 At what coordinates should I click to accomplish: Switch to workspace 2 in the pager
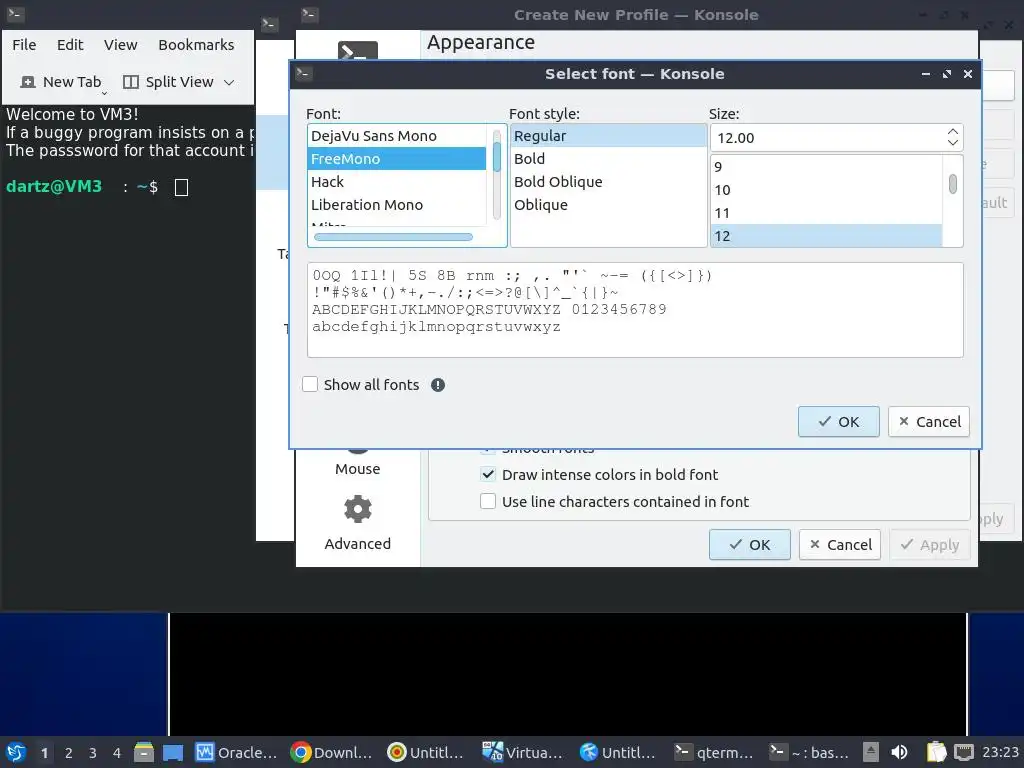click(x=69, y=753)
